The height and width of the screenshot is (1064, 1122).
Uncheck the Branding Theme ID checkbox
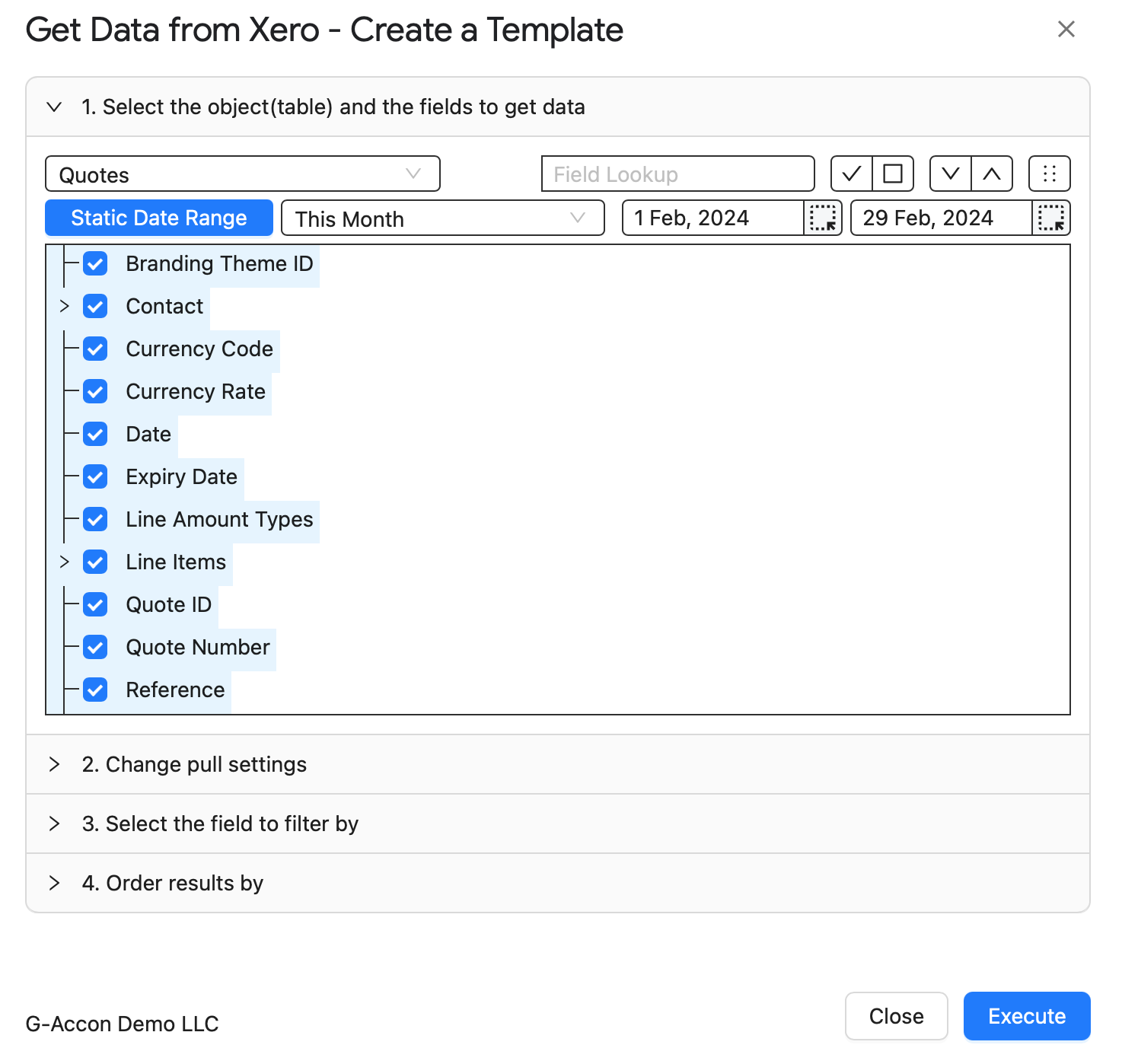[95, 263]
